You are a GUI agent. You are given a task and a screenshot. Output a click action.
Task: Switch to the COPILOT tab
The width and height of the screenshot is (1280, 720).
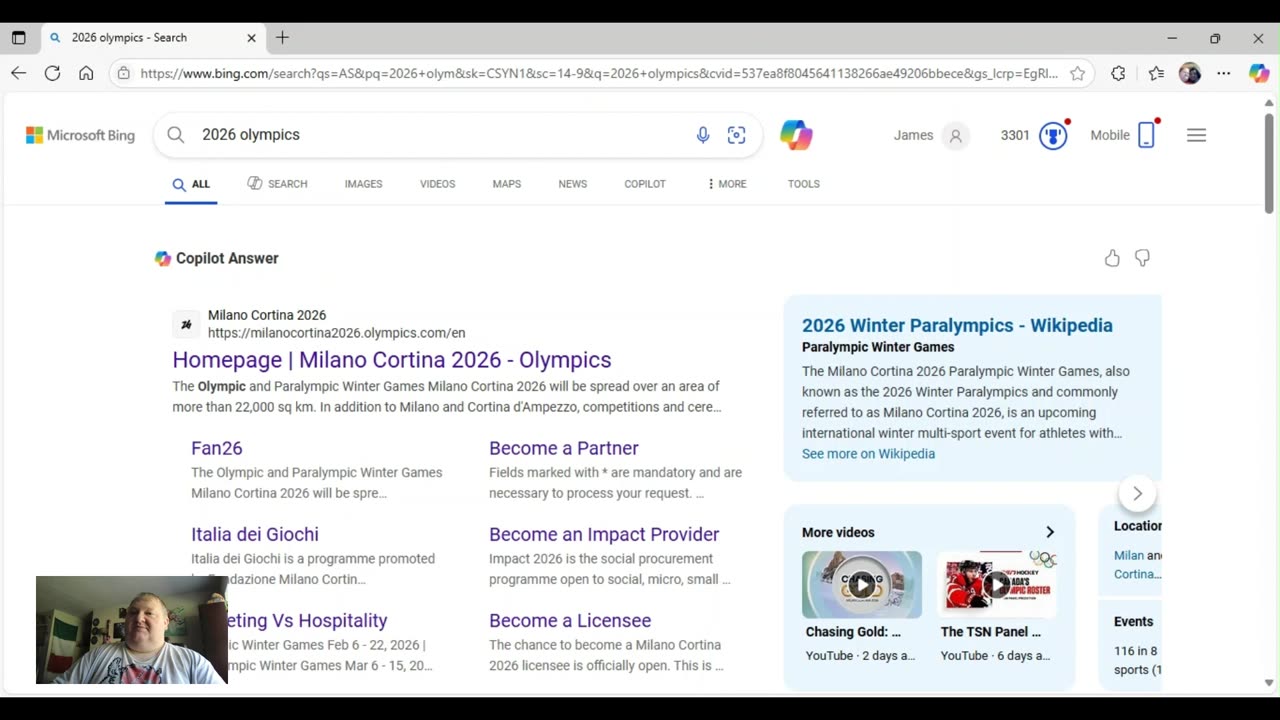point(645,184)
